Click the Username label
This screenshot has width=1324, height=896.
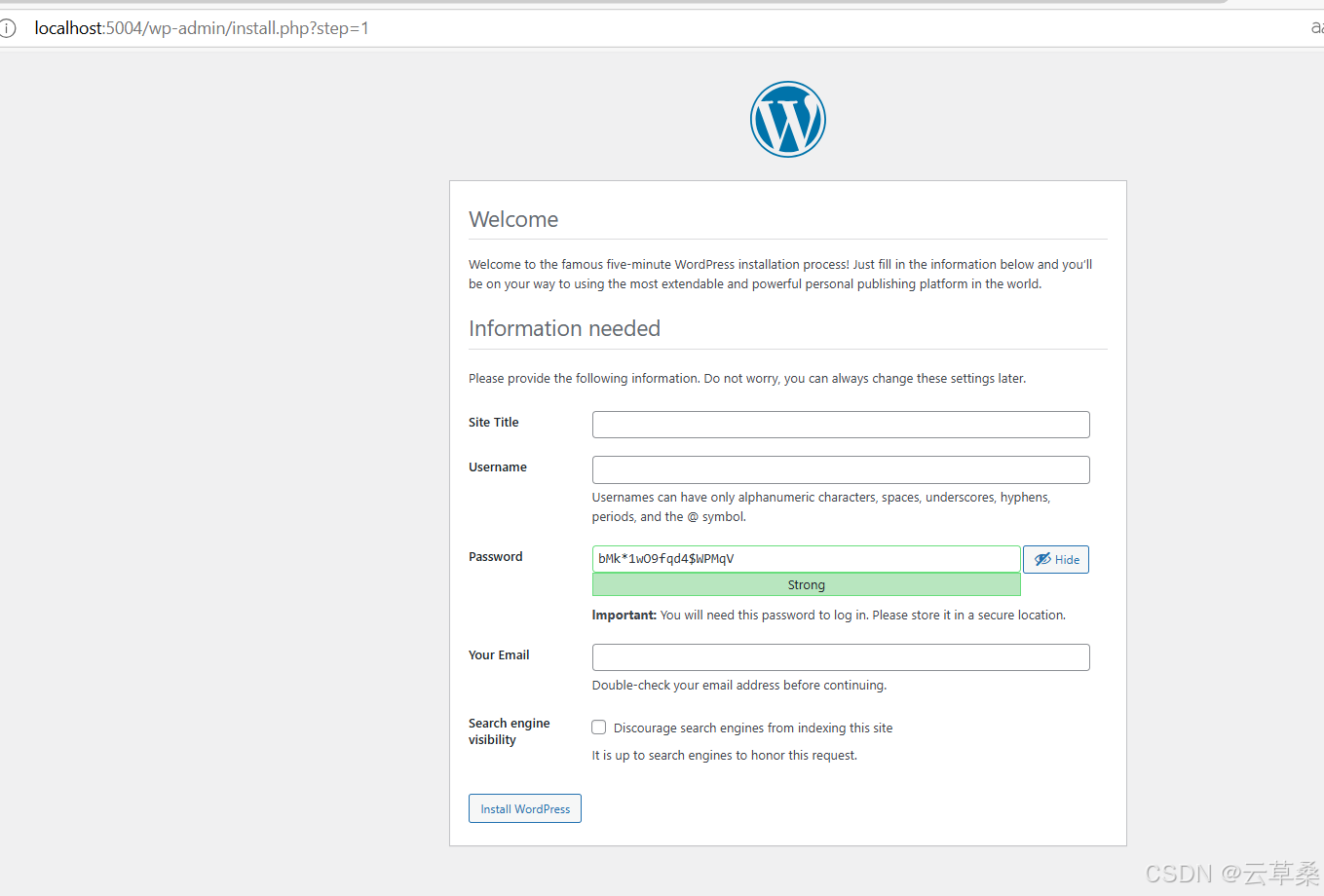[x=498, y=467]
